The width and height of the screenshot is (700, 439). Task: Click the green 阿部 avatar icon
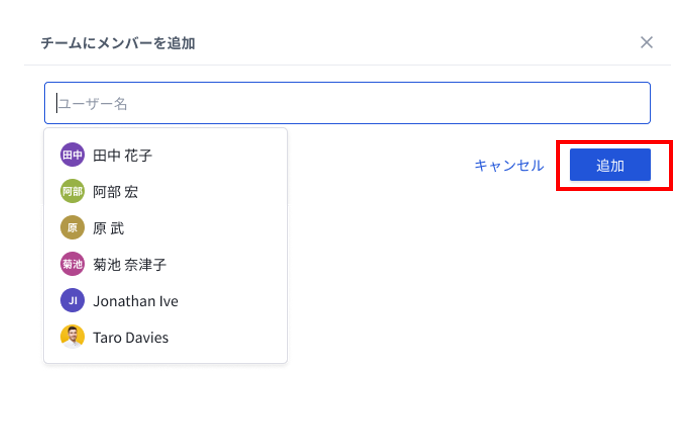(72, 191)
